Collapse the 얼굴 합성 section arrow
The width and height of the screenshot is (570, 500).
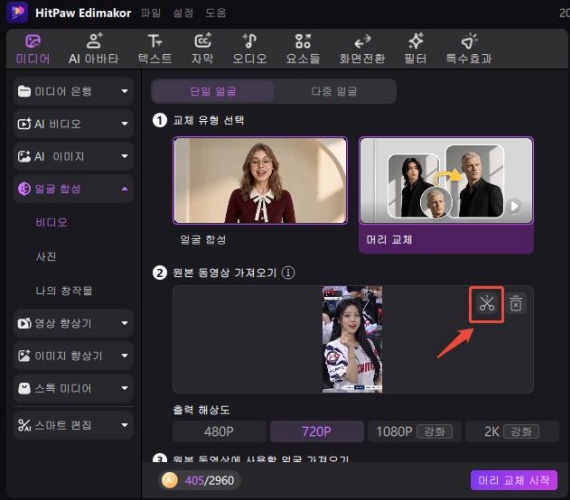(124, 189)
